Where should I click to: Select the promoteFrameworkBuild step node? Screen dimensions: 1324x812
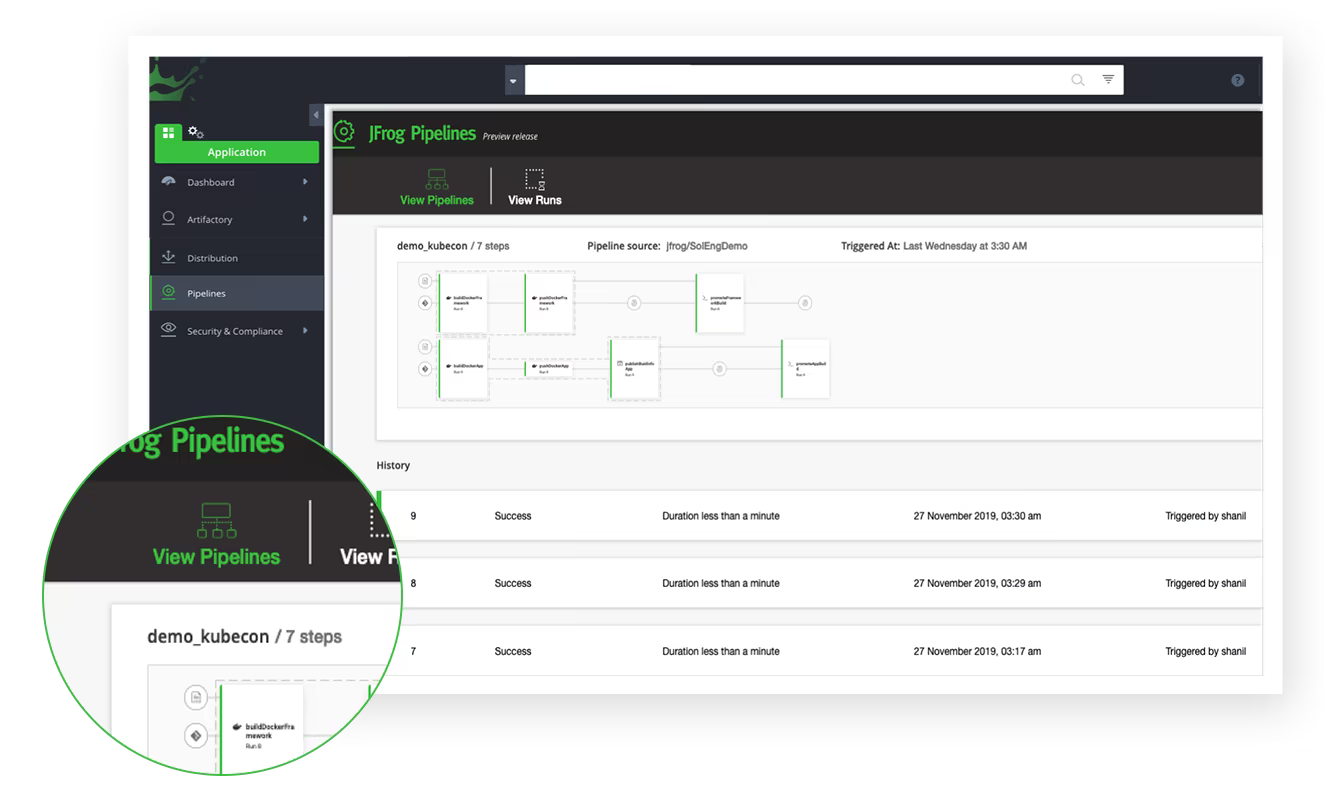click(720, 303)
